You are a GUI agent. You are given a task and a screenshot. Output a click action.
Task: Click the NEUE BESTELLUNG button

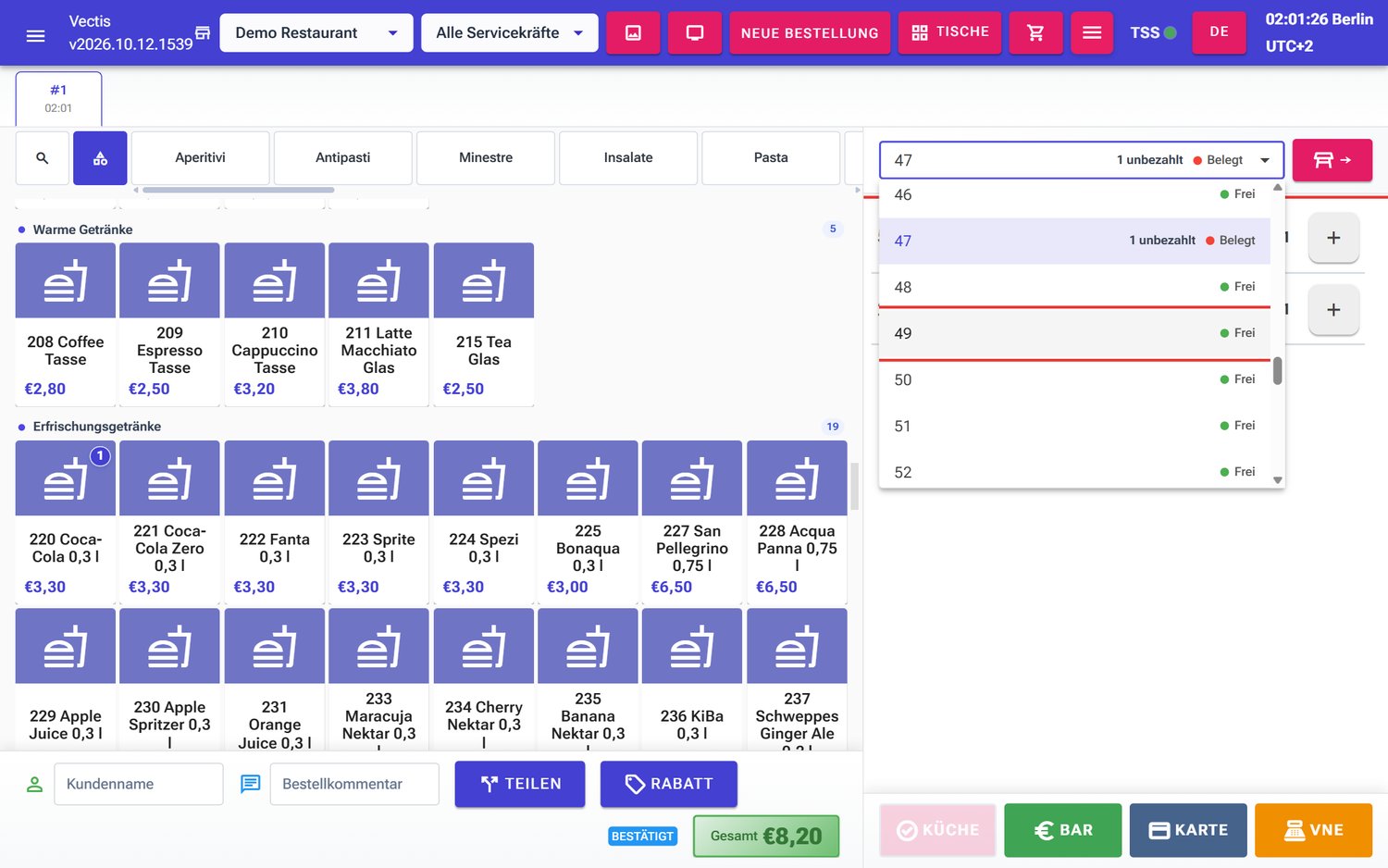810,33
